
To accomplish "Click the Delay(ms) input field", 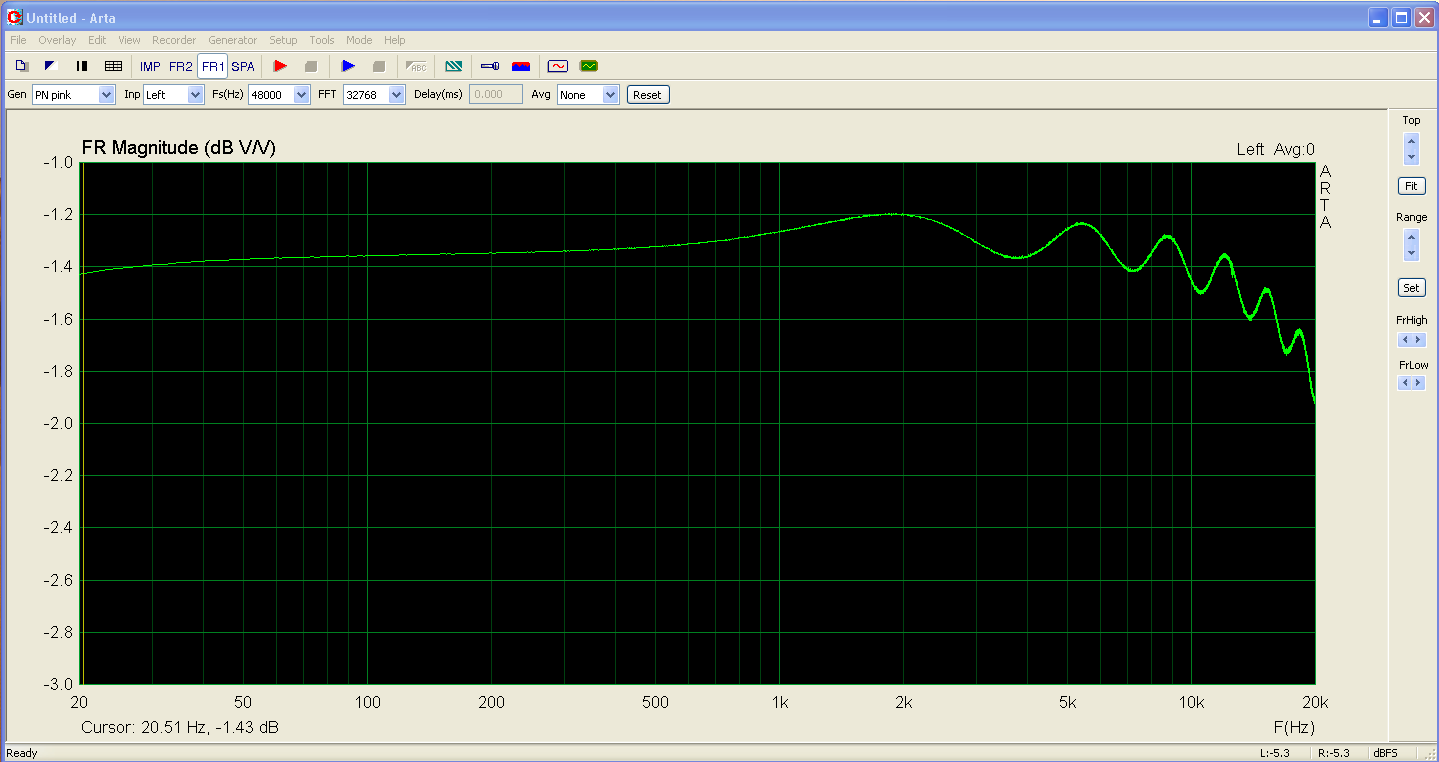I will 495,95.
